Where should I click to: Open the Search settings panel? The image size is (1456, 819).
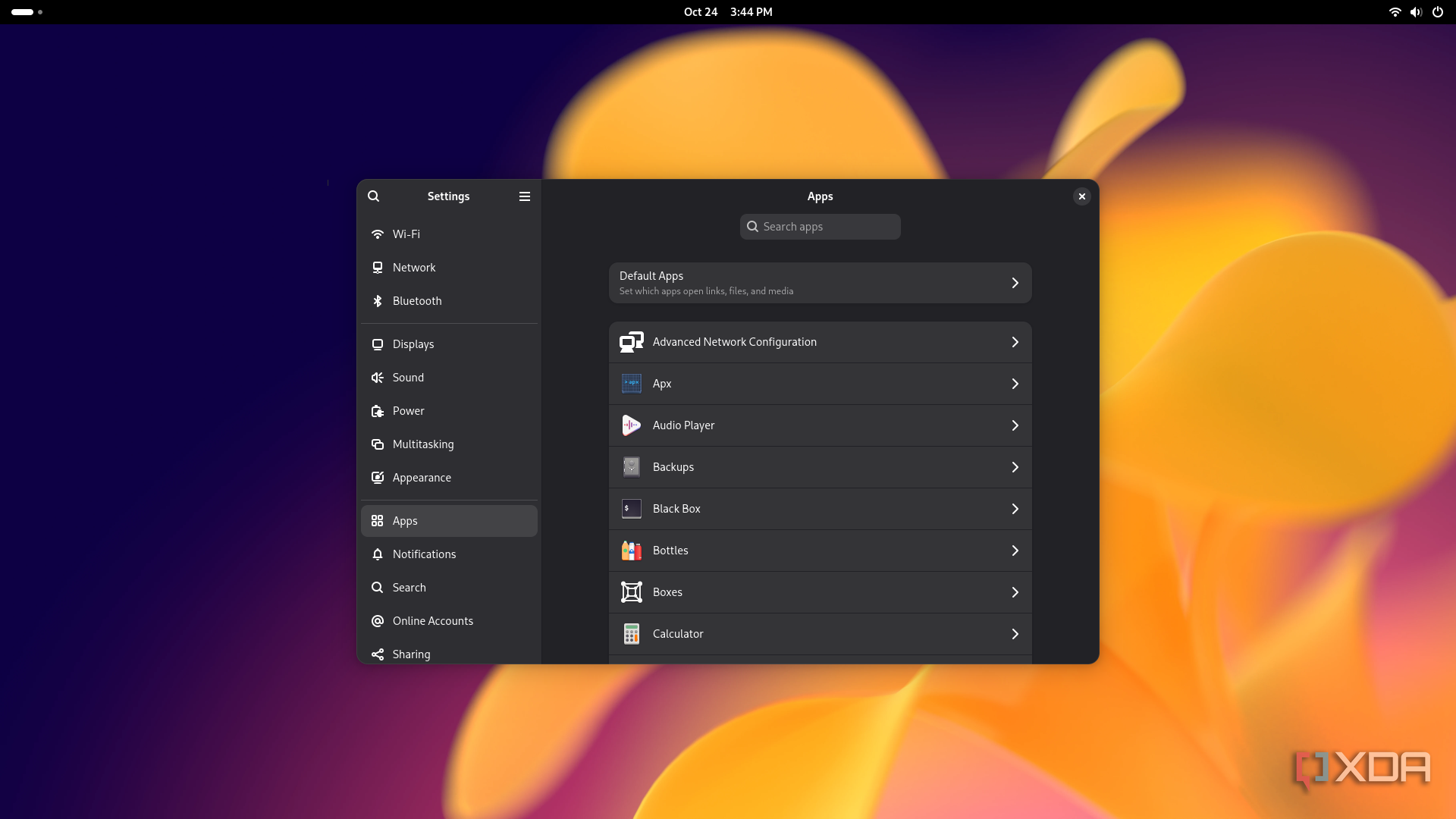pos(449,588)
